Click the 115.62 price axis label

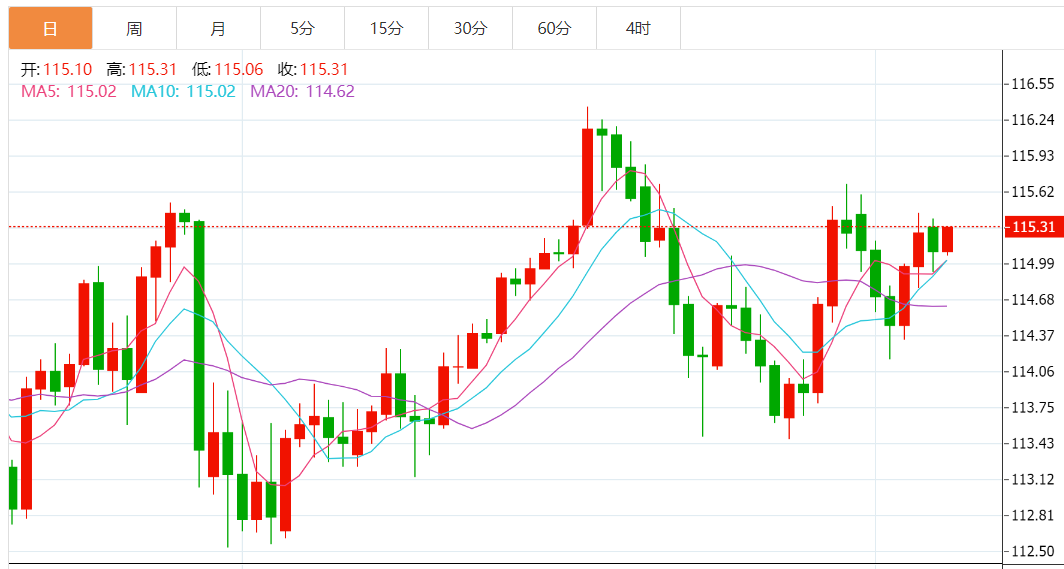[1033, 192]
